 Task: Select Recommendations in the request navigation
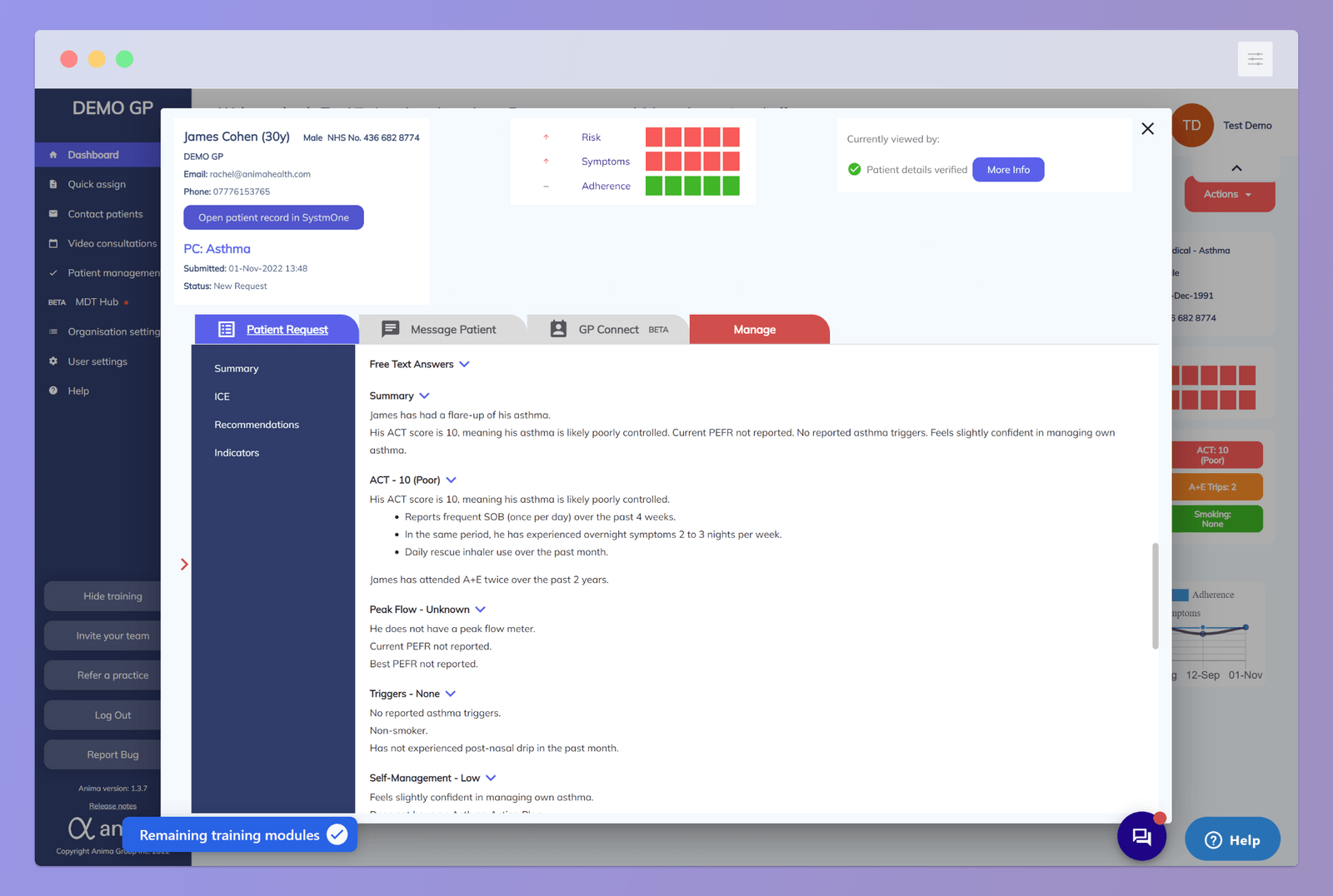[x=257, y=424]
